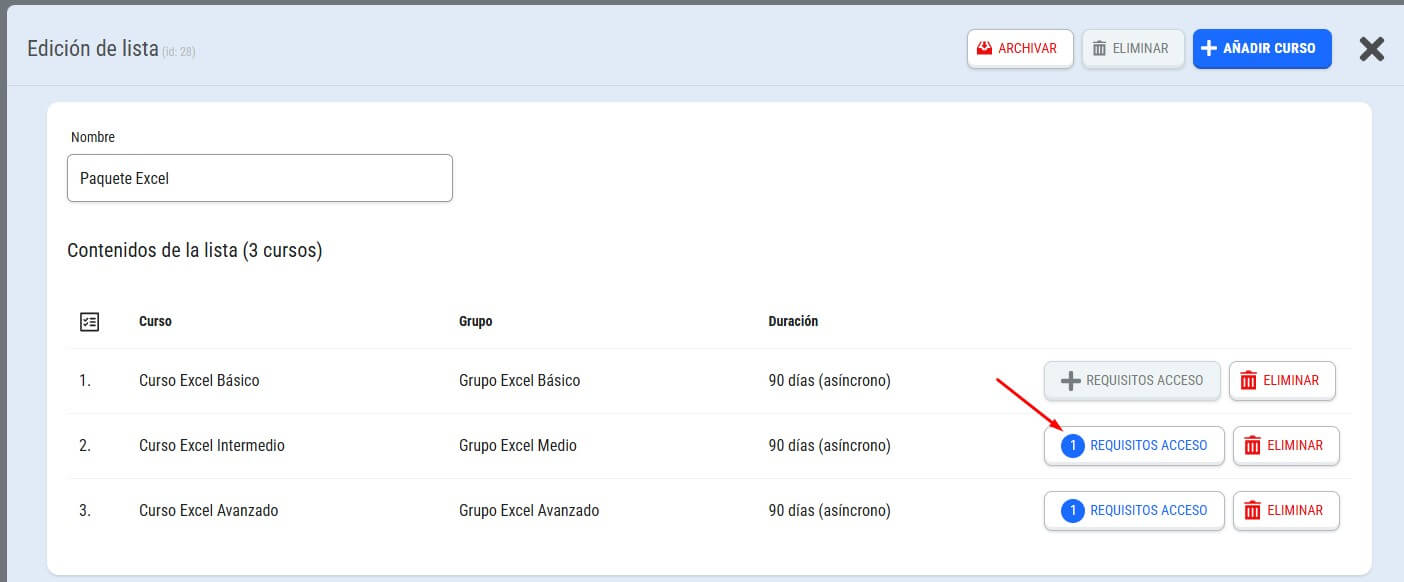This screenshot has height=582, width=1404.
Task: Click the Contenidos de la lista heading
Action: pyautogui.click(x=194, y=251)
